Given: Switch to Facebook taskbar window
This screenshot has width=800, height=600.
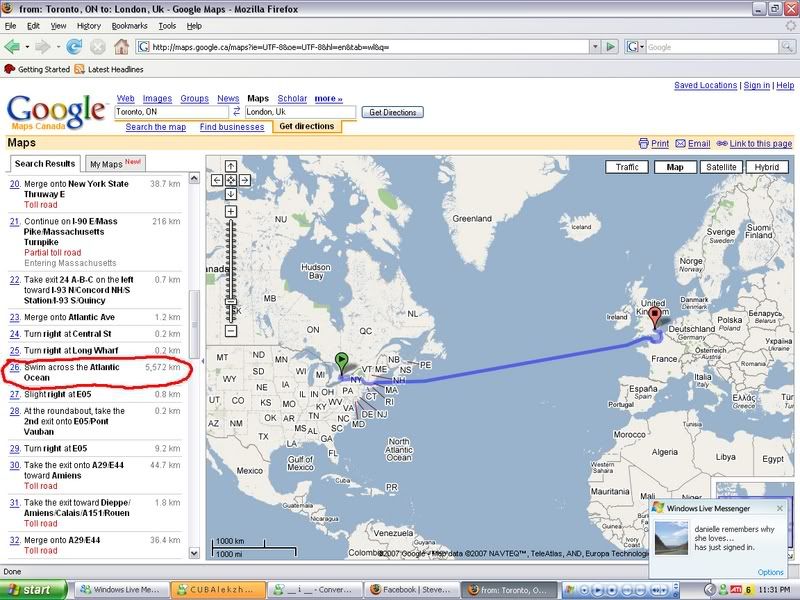Looking at the screenshot, I should (412, 590).
